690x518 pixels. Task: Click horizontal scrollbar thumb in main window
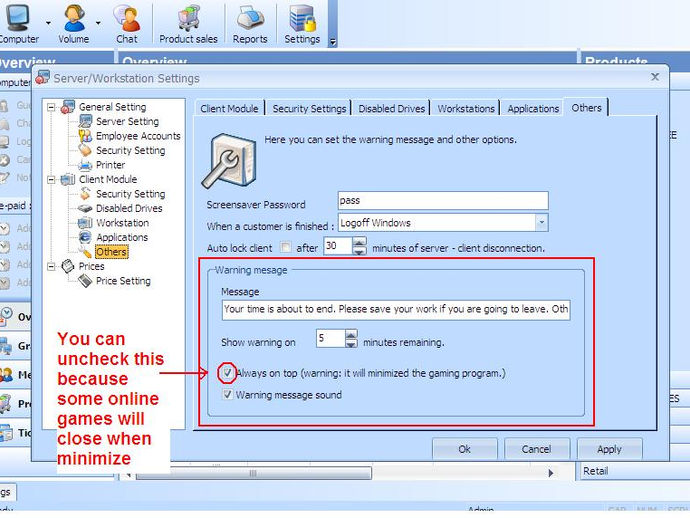point(253,473)
